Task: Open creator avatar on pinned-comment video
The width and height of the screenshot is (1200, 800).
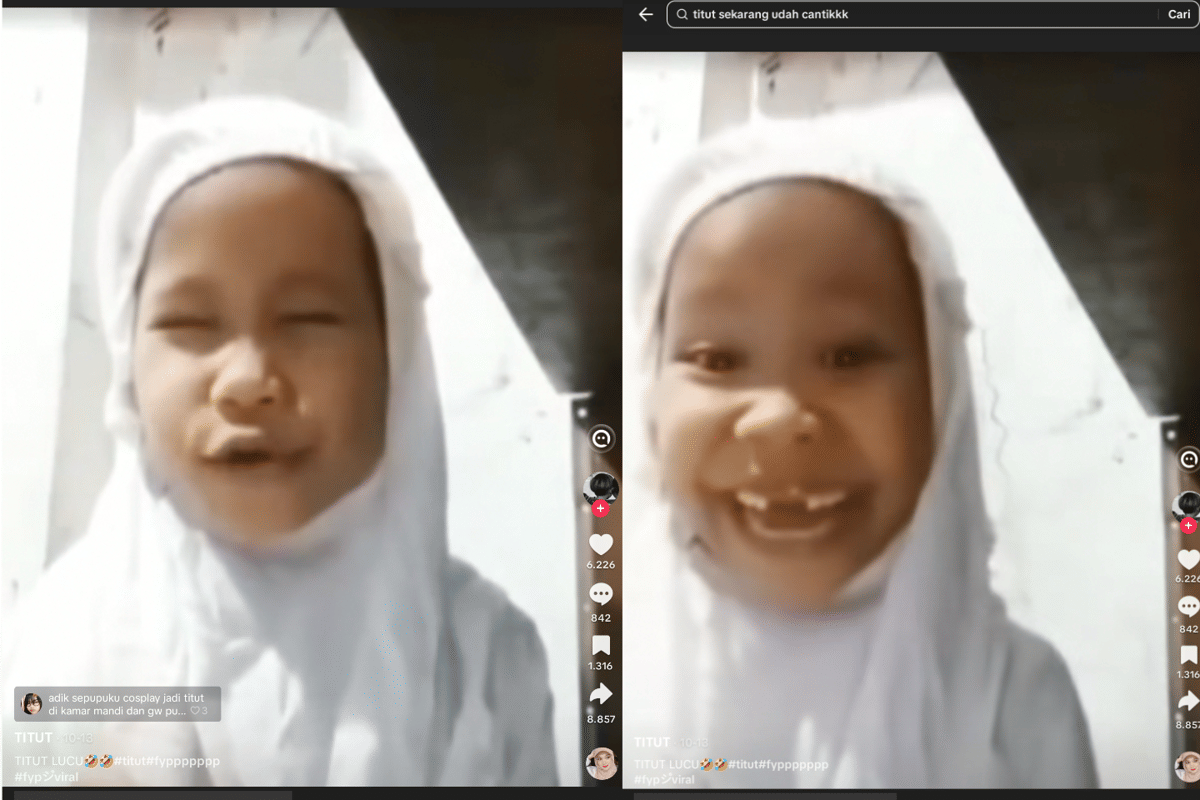Action: tap(600, 488)
